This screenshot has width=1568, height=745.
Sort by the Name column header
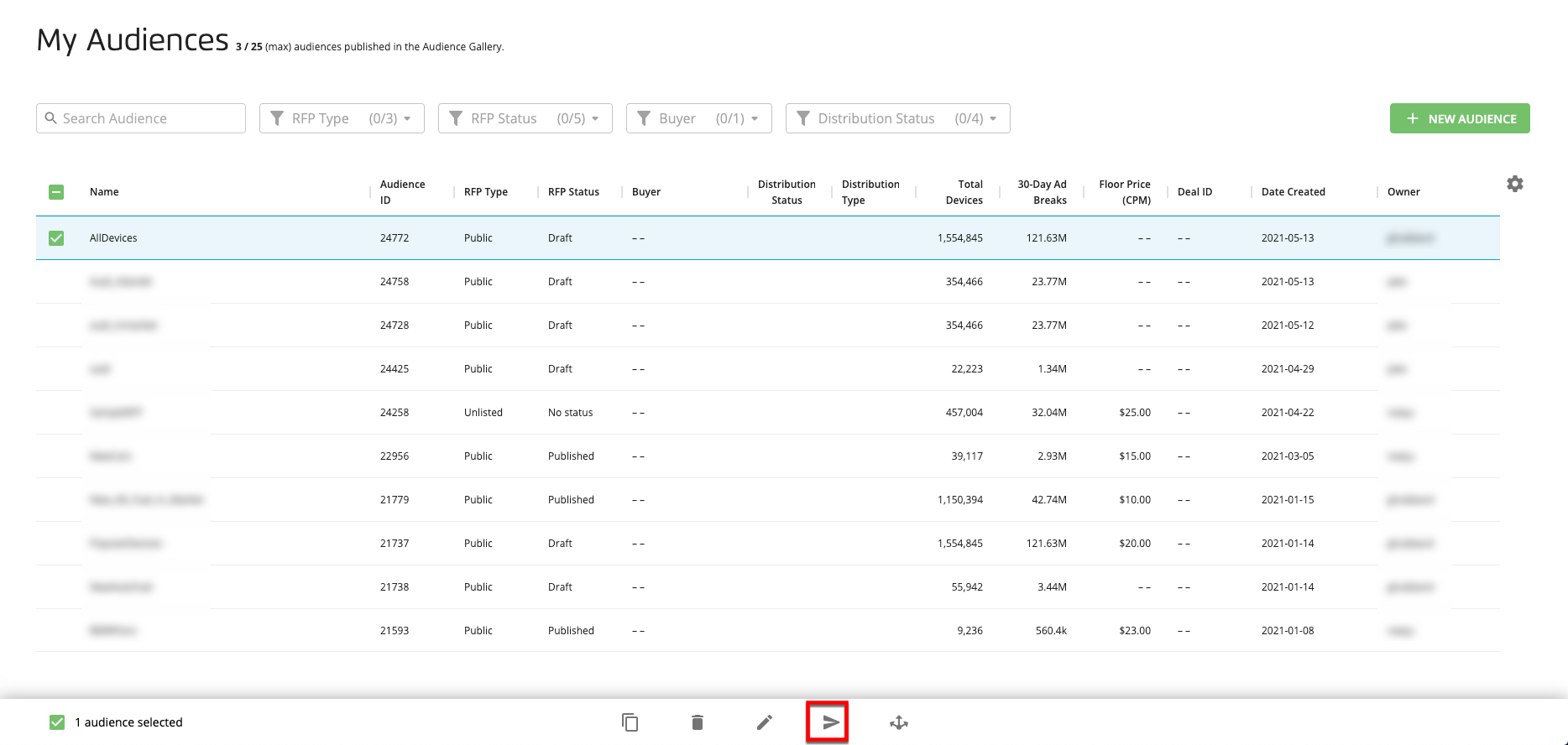tap(104, 192)
